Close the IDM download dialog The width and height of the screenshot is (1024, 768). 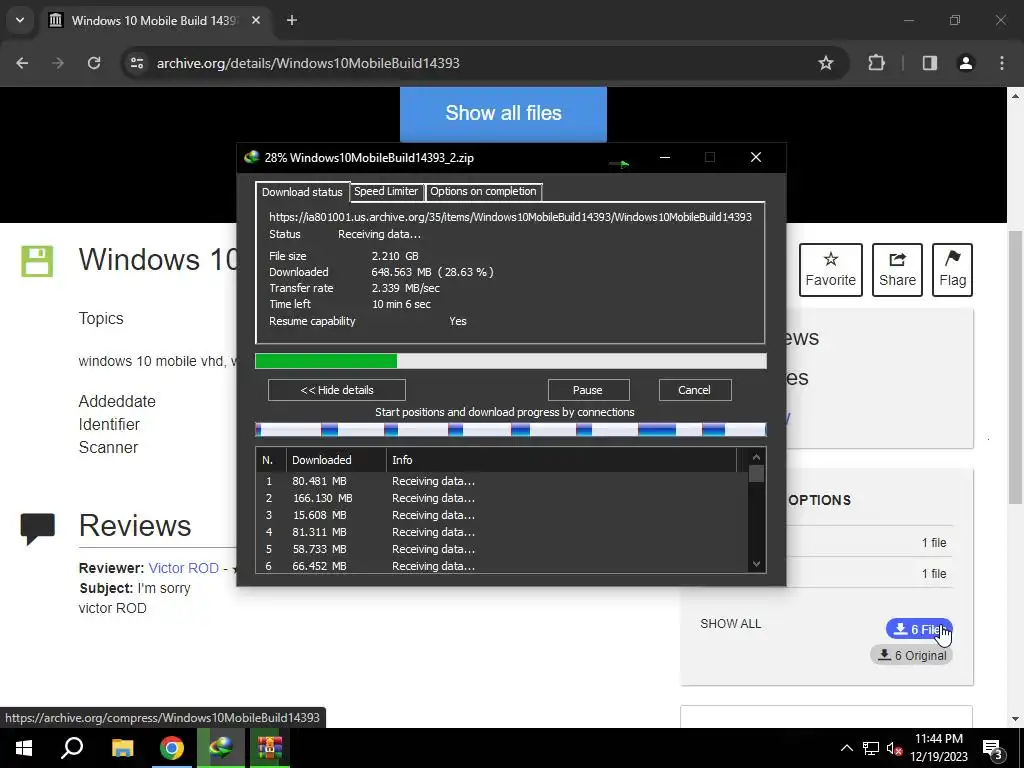pos(756,157)
